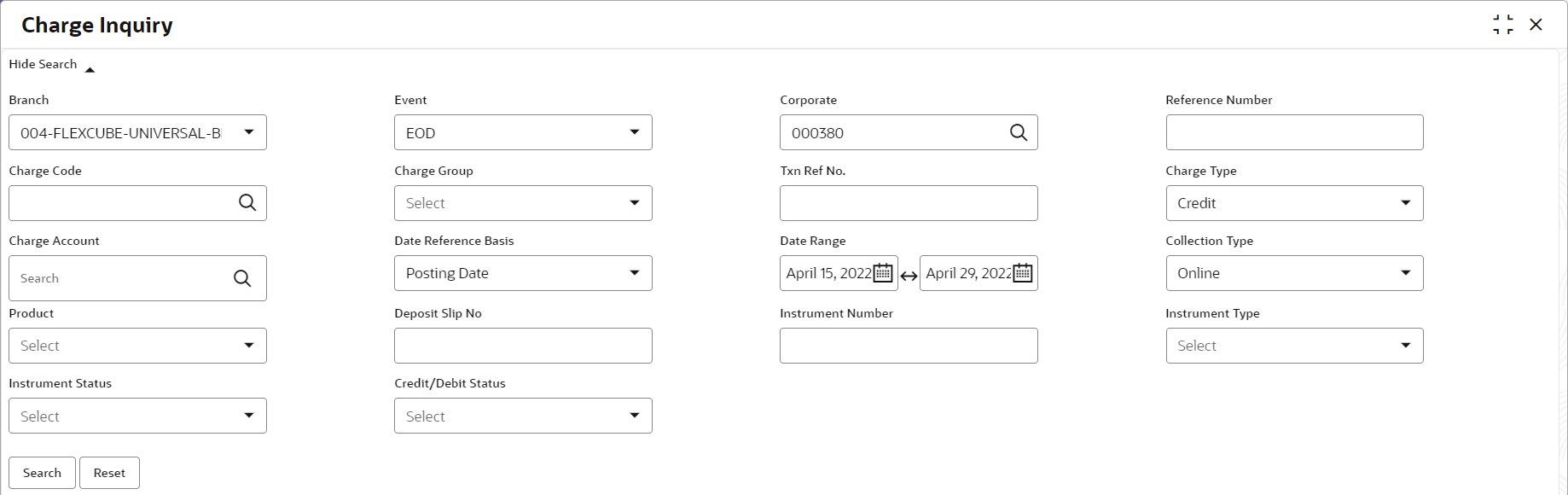Click the Reset button
Image resolution: width=1568 pixels, height=495 pixels.
[x=109, y=473]
